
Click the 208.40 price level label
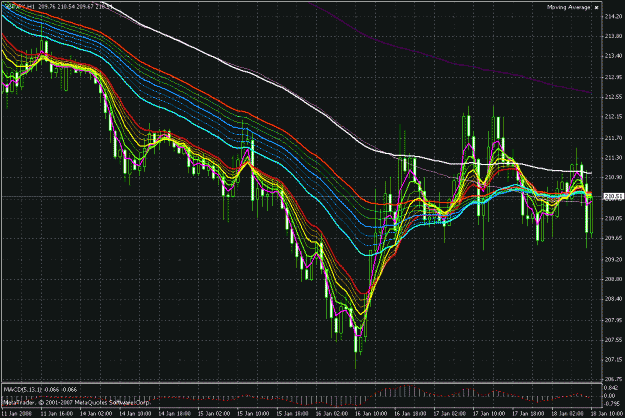pos(614,298)
